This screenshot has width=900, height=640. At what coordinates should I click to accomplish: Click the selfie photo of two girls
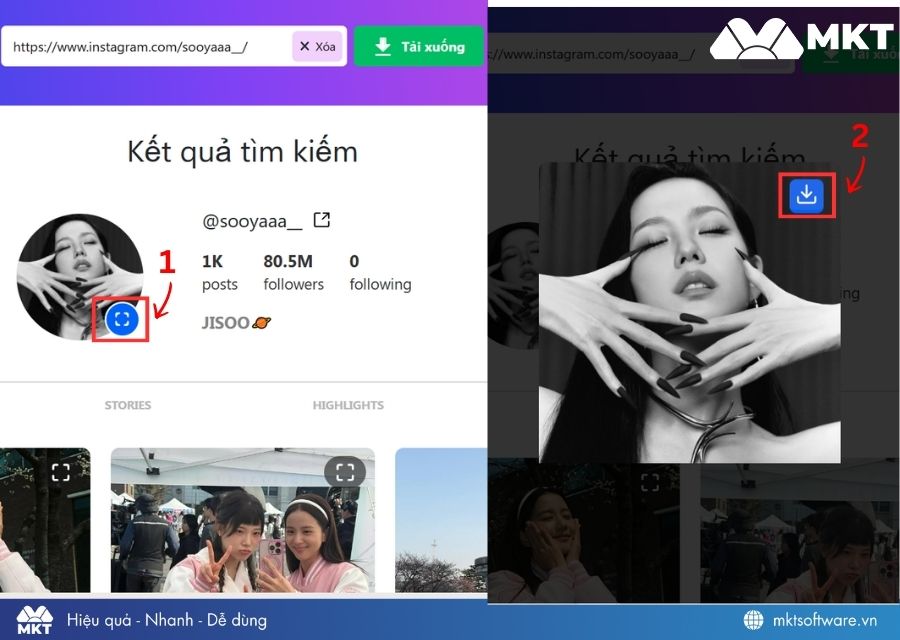[x=243, y=525]
